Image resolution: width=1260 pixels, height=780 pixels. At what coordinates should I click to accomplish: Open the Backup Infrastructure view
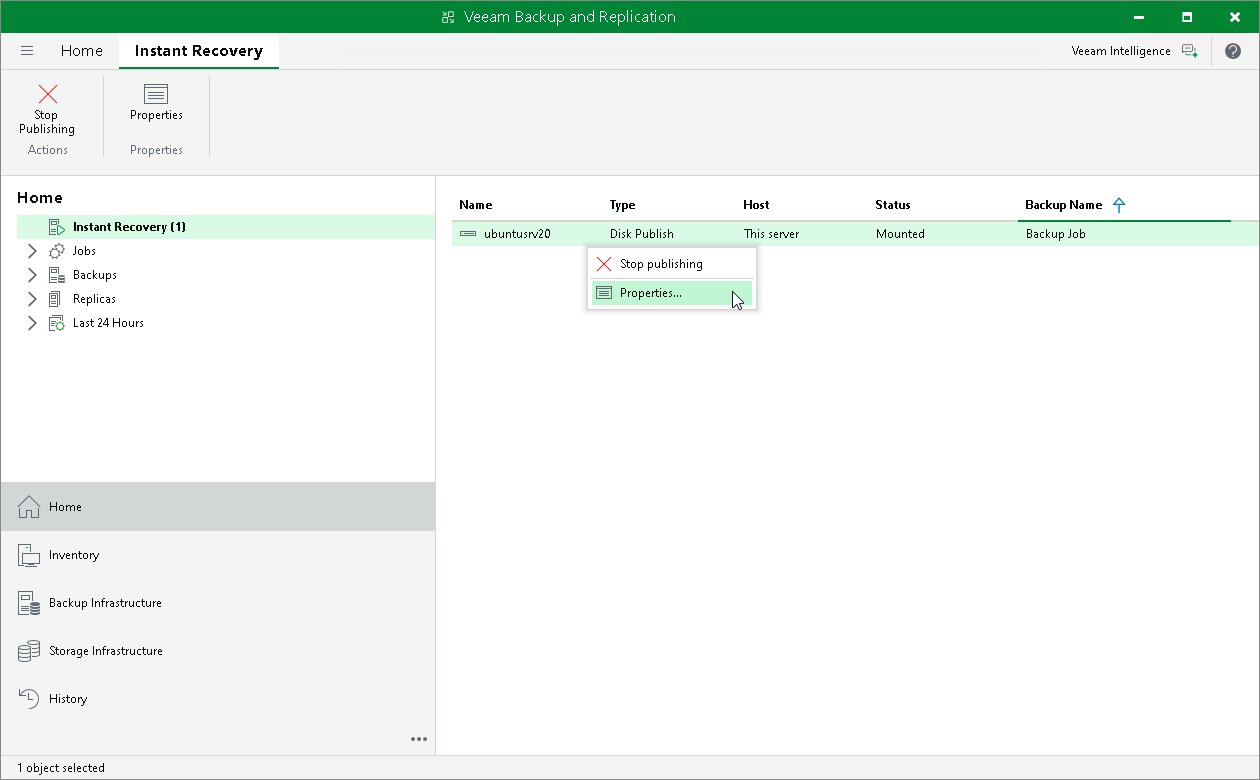tap(218, 603)
